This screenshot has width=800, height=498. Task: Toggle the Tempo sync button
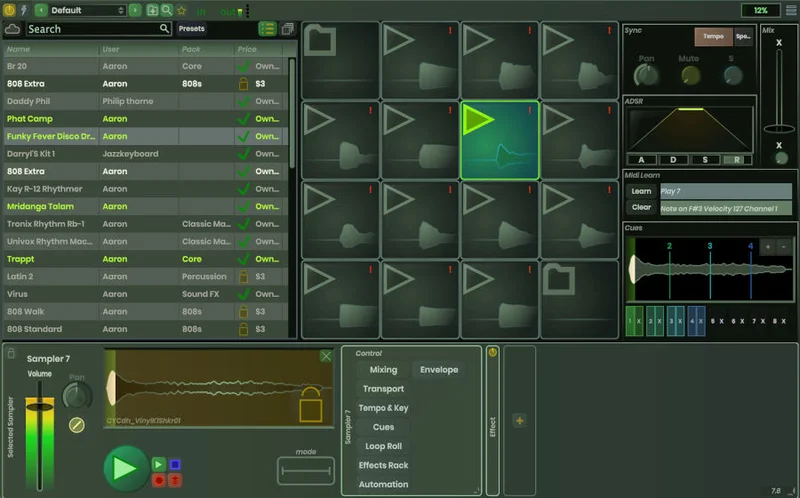pyautogui.click(x=713, y=36)
